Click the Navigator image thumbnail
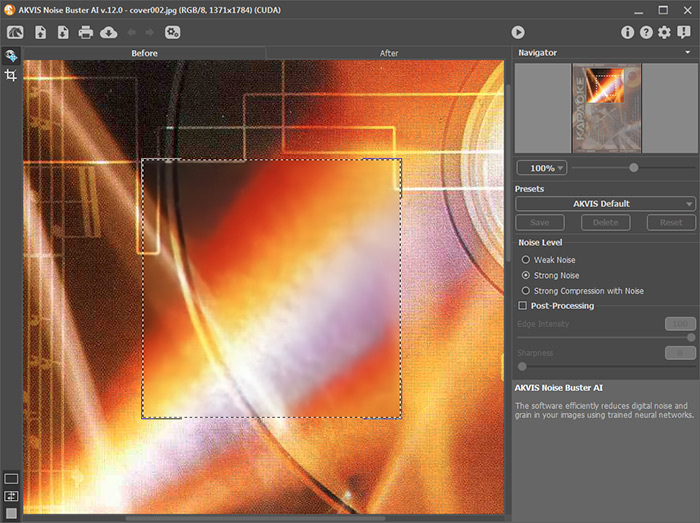This screenshot has width=700, height=523. click(607, 108)
